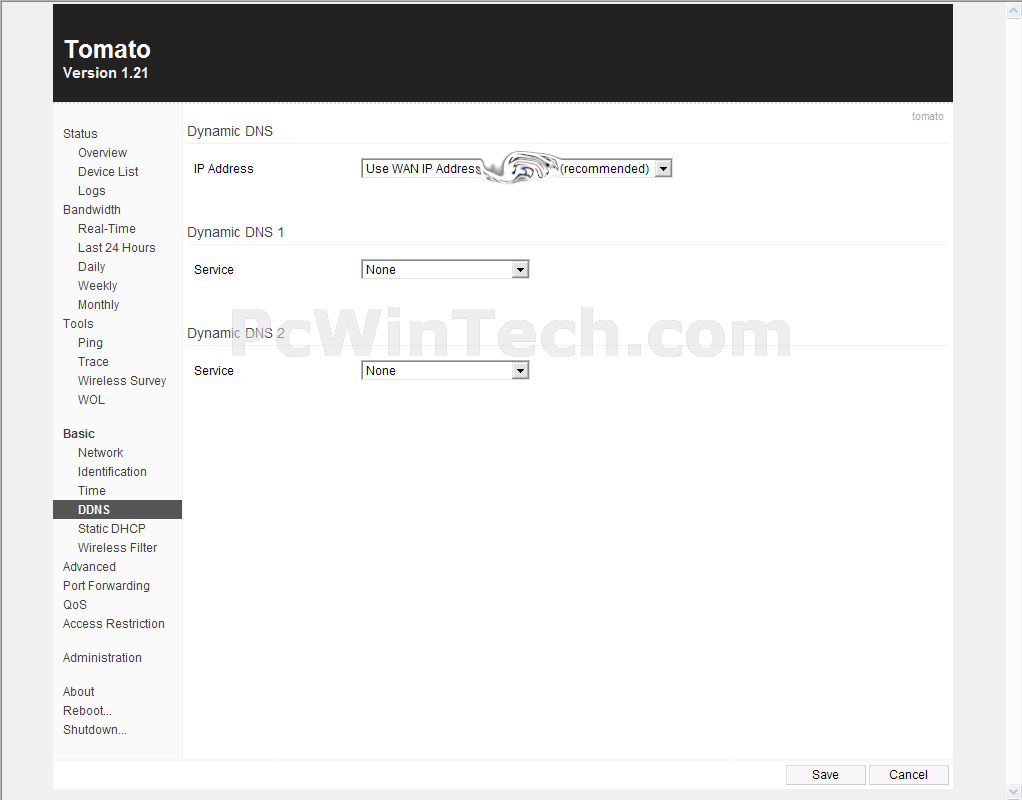Image resolution: width=1022 pixels, height=800 pixels.
Task: Go to the Overview page
Action: pyautogui.click(x=102, y=153)
